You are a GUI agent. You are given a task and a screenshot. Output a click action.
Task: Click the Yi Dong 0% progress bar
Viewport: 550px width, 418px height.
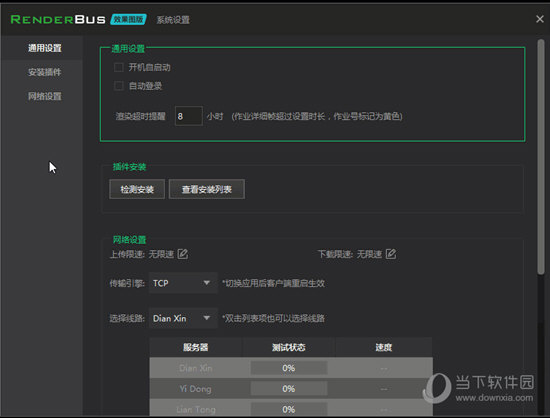[x=289, y=389]
